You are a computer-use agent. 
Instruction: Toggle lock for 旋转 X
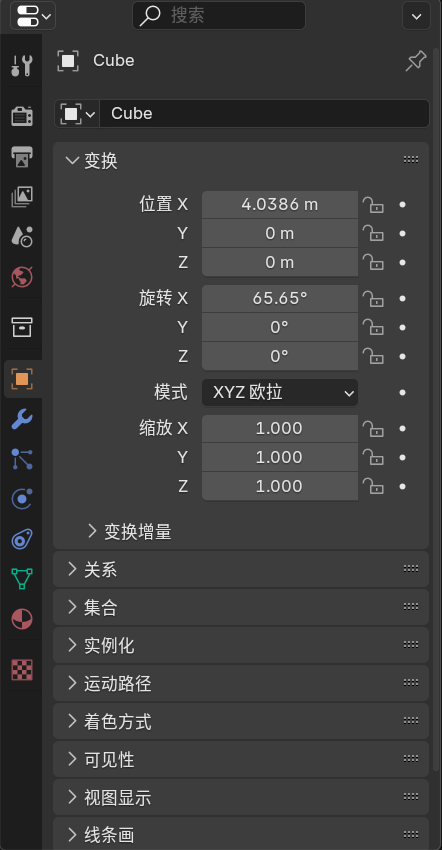(373, 298)
